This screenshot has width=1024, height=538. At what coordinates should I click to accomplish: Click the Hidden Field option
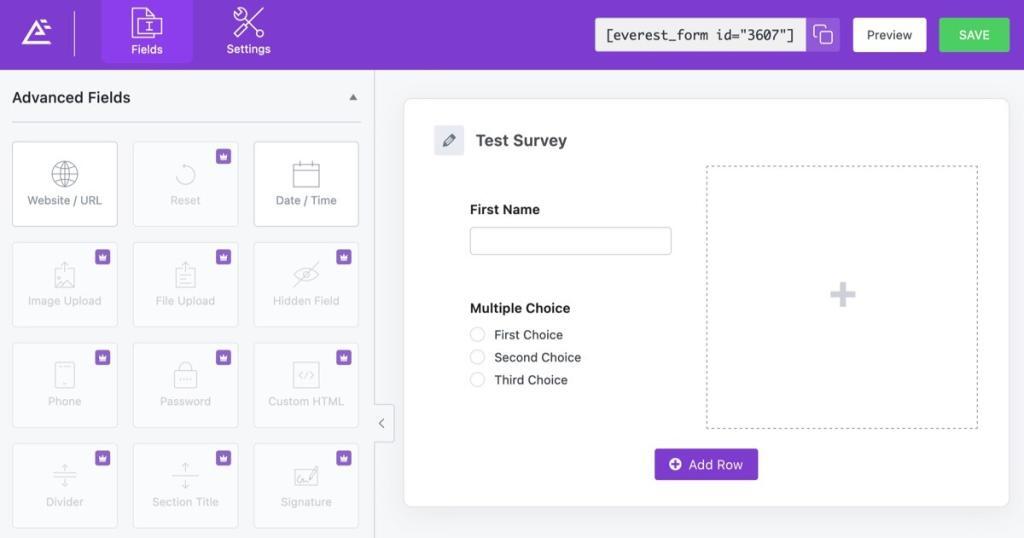[306, 284]
